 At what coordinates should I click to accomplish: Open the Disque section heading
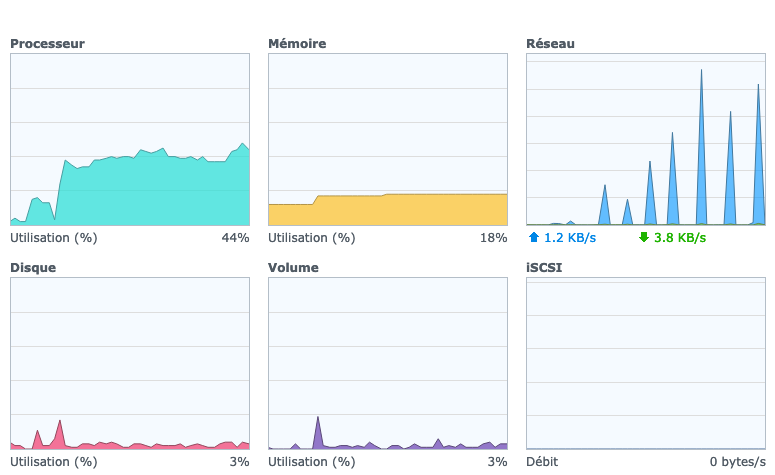click(33, 268)
